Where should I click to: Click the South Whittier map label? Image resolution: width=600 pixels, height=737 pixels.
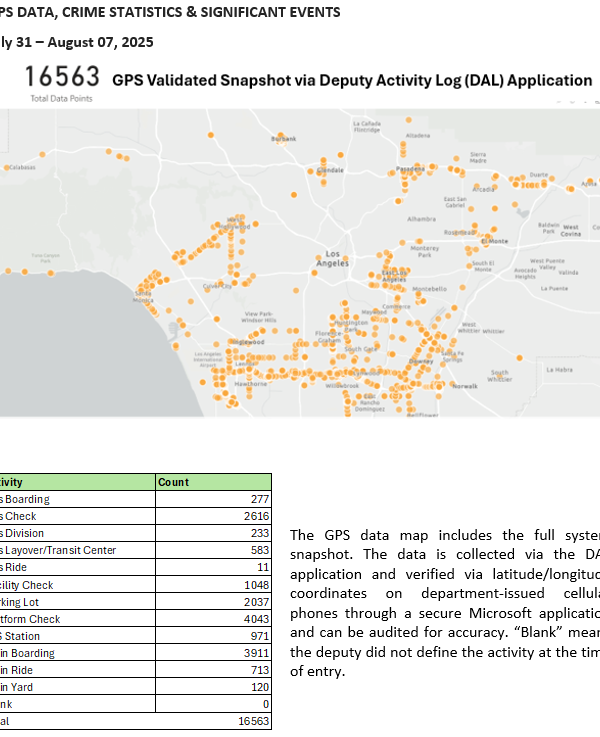[500, 376]
